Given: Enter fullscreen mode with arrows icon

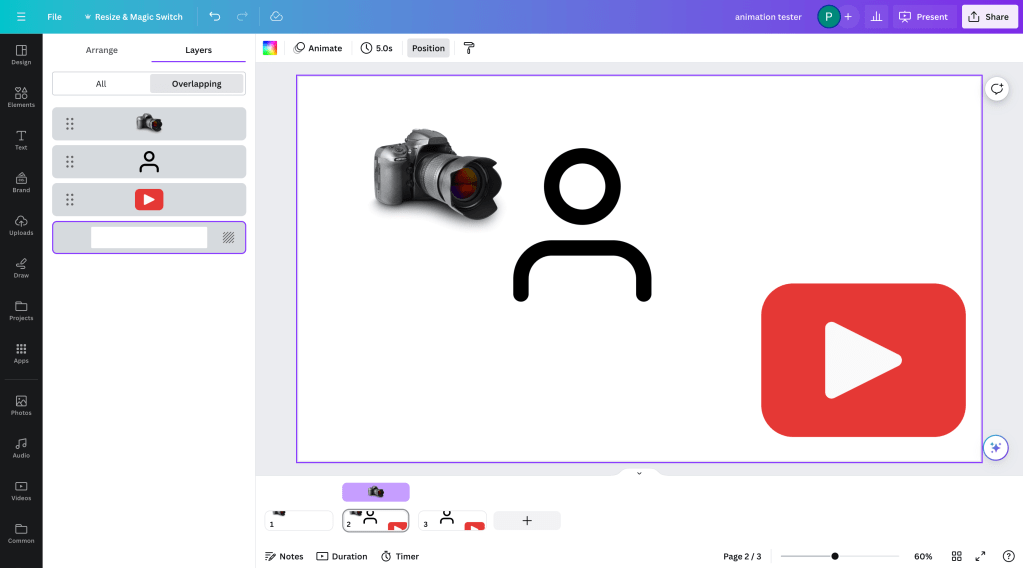Looking at the screenshot, I should 980,556.
